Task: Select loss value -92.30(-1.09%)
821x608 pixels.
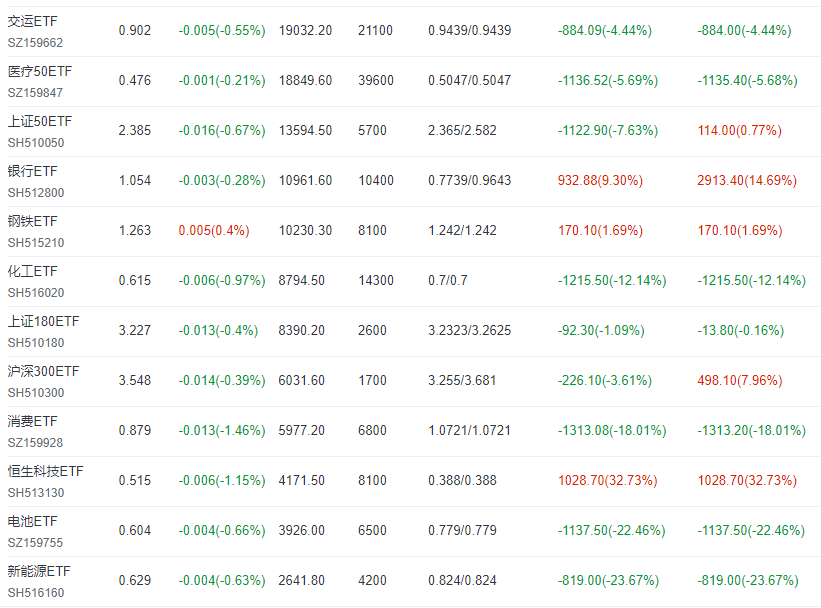Action: point(601,330)
